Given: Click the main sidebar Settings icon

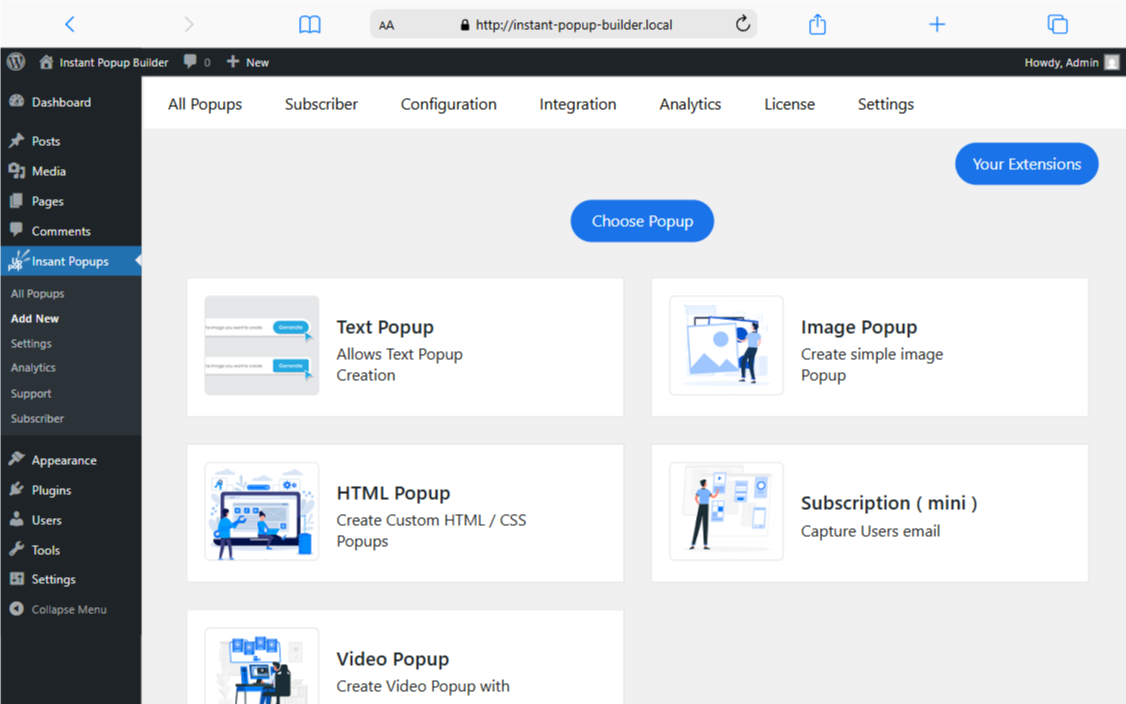Looking at the screenshot, I should [x=17, y=579].
